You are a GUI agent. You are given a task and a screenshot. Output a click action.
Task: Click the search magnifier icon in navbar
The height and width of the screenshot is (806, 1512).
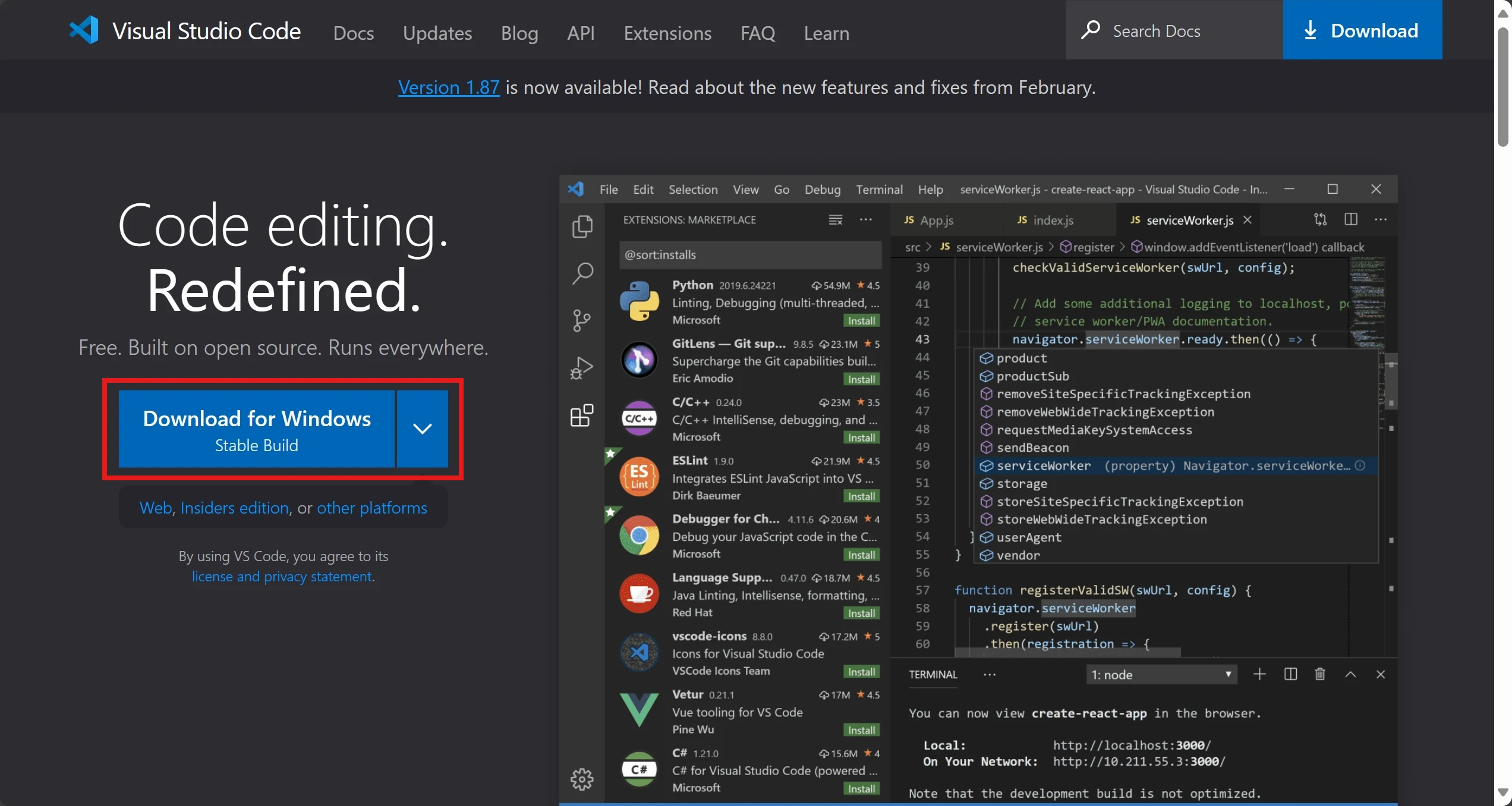point(1091,30)
